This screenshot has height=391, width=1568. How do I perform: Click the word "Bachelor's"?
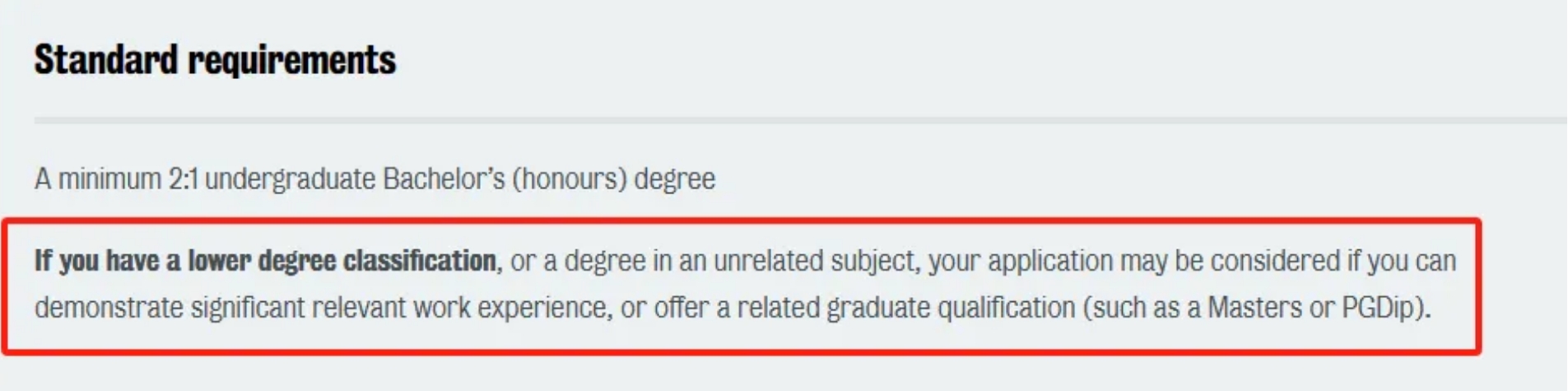click(444, 179)
